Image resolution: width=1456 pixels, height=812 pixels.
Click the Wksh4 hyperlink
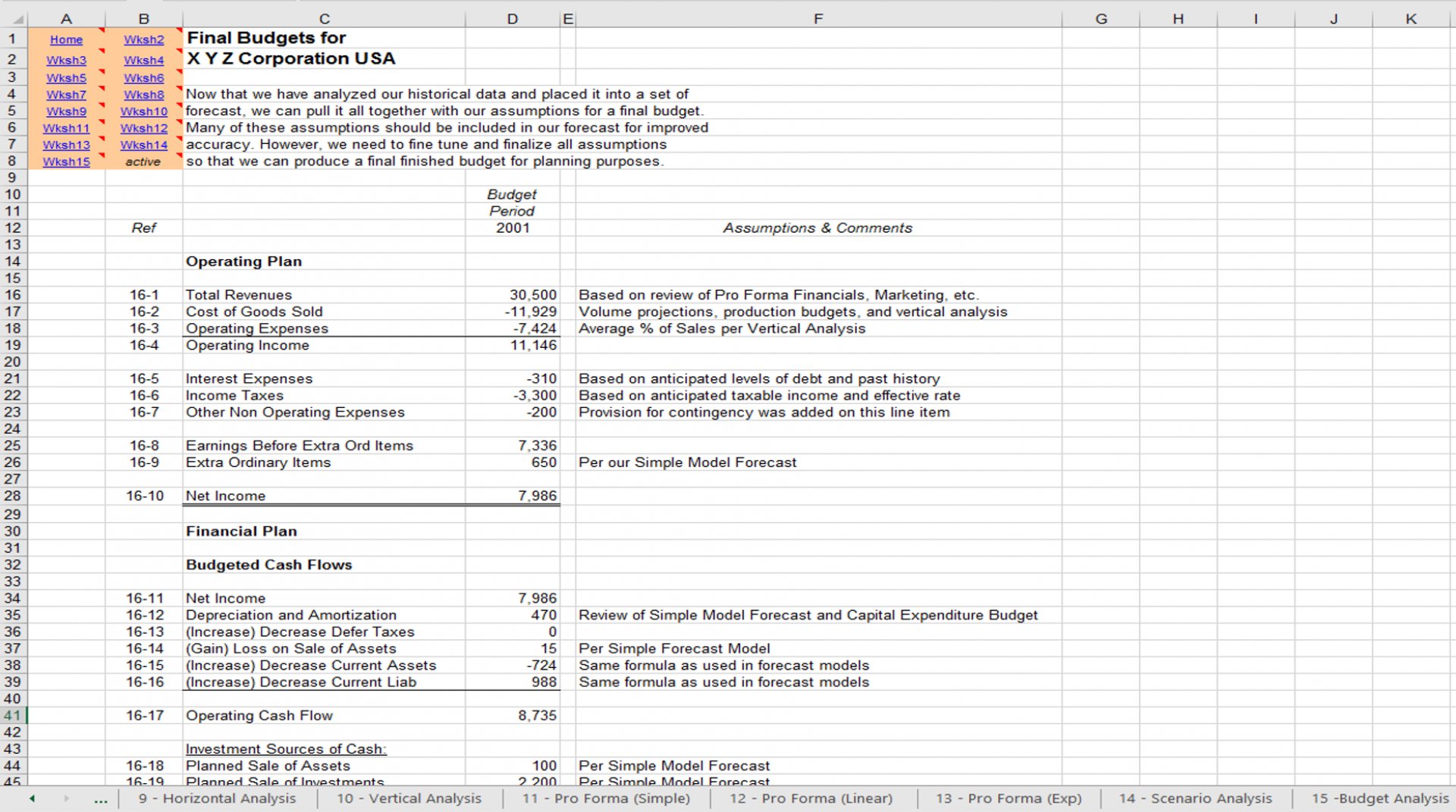click(x=143, y=60)
